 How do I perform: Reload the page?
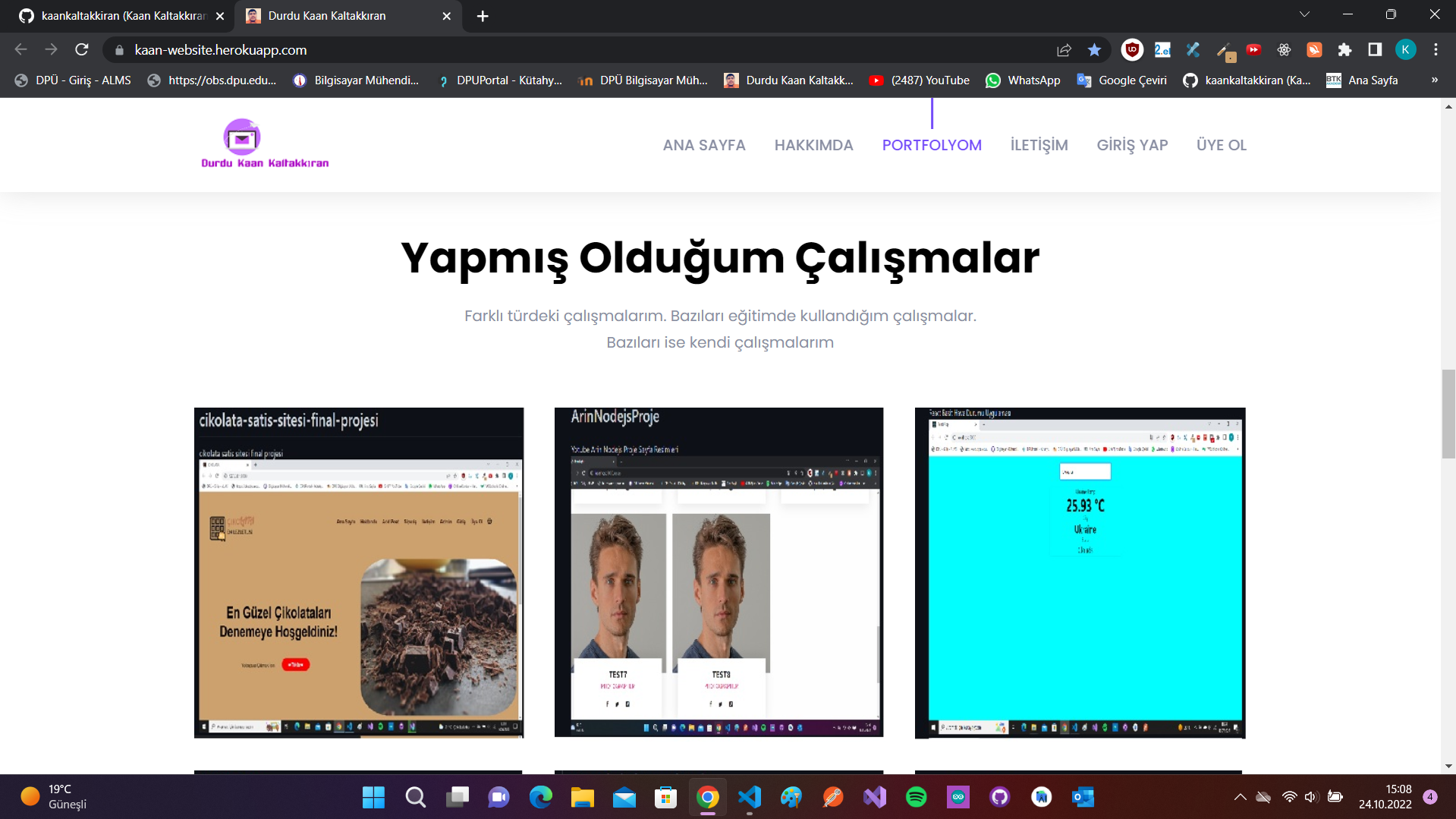click(x=81, y=49)
